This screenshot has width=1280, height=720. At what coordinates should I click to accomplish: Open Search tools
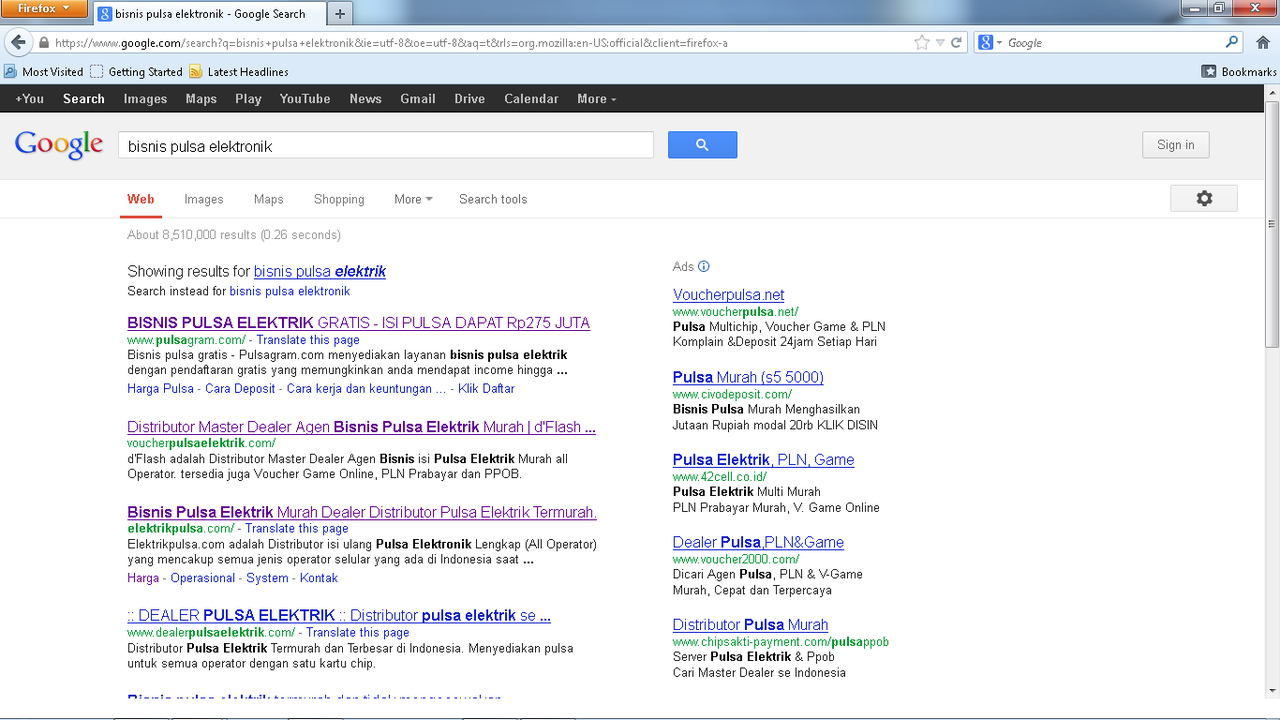(493, 199)
